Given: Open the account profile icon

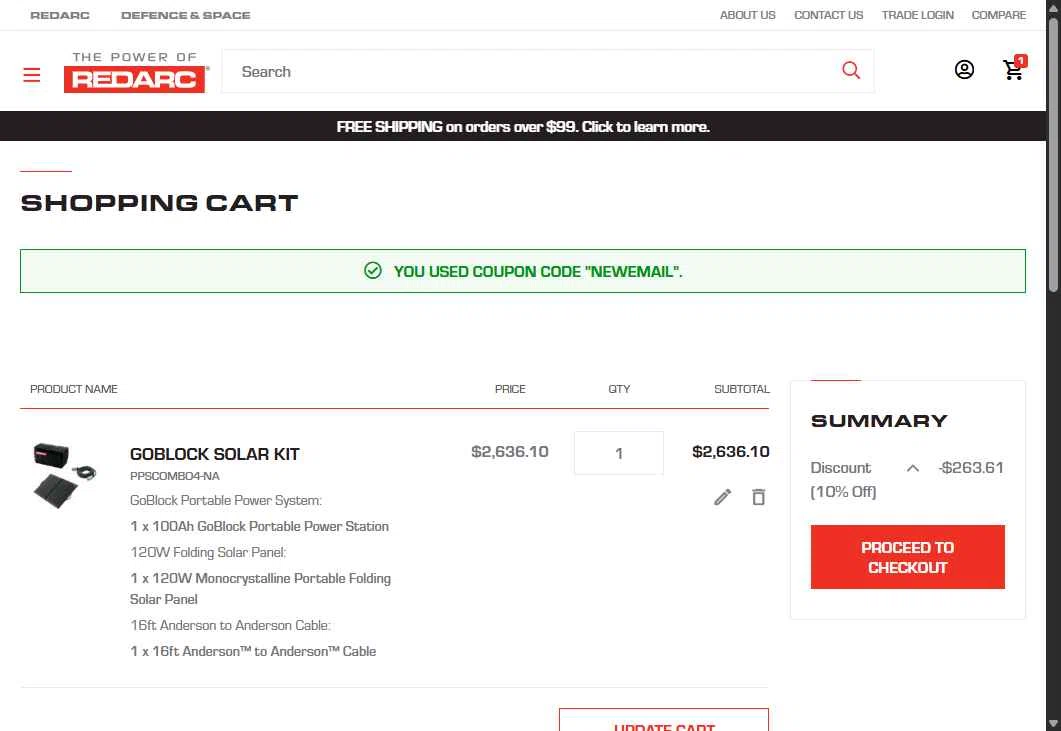Looking at the screenshot, I should tap(964, 70).
